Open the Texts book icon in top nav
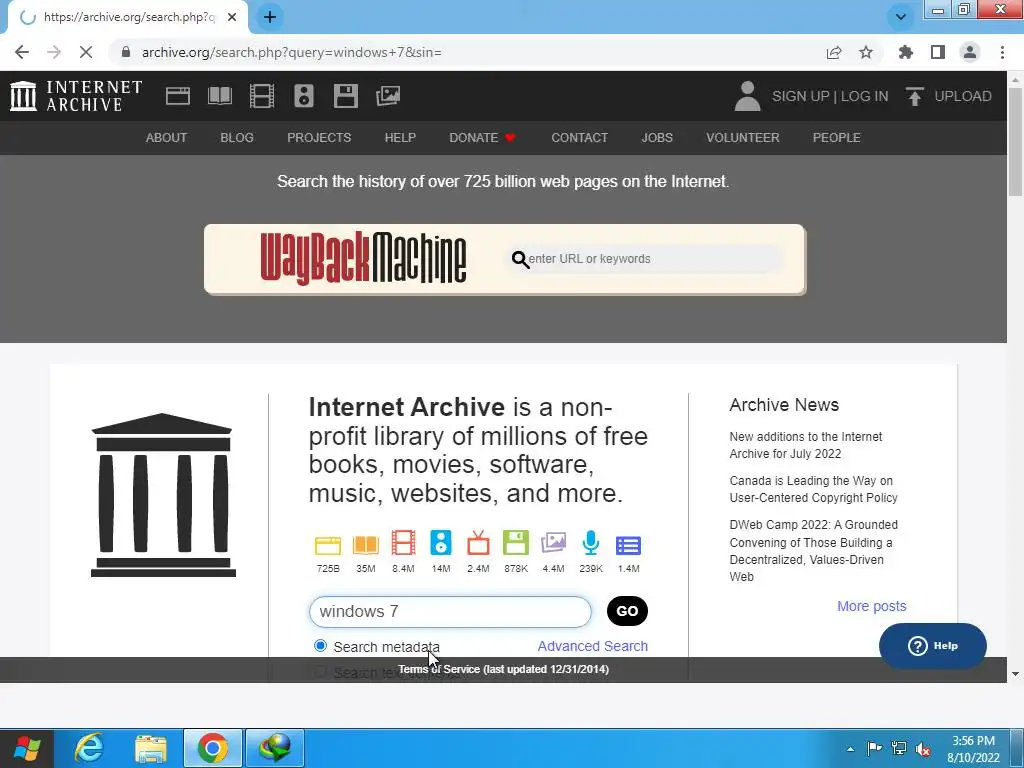The height and width of the screenshot is (768, 1024). tap(220, 96)
